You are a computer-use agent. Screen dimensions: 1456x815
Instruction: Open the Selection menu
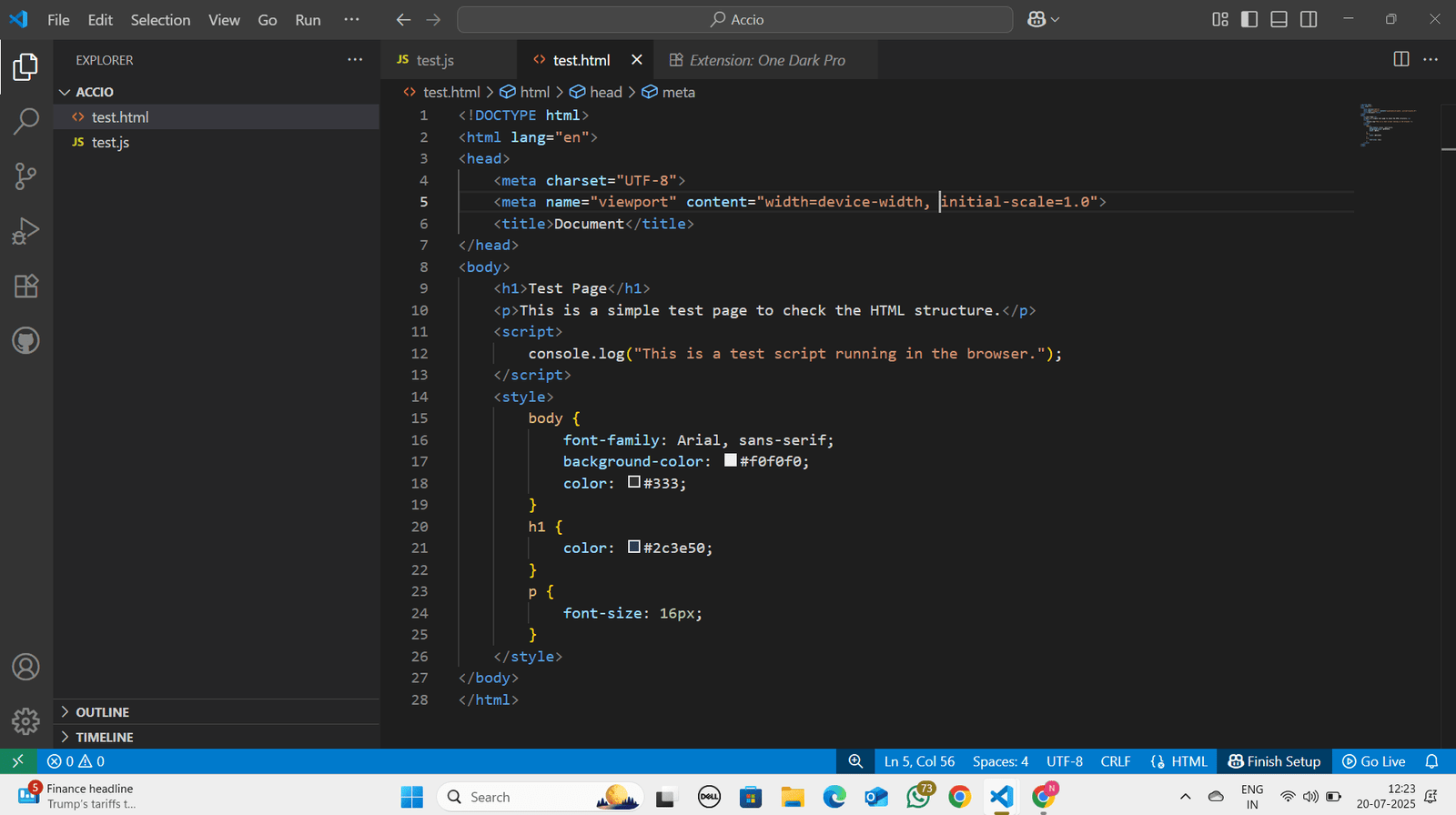pyautogui.click(x=160, y=20)
